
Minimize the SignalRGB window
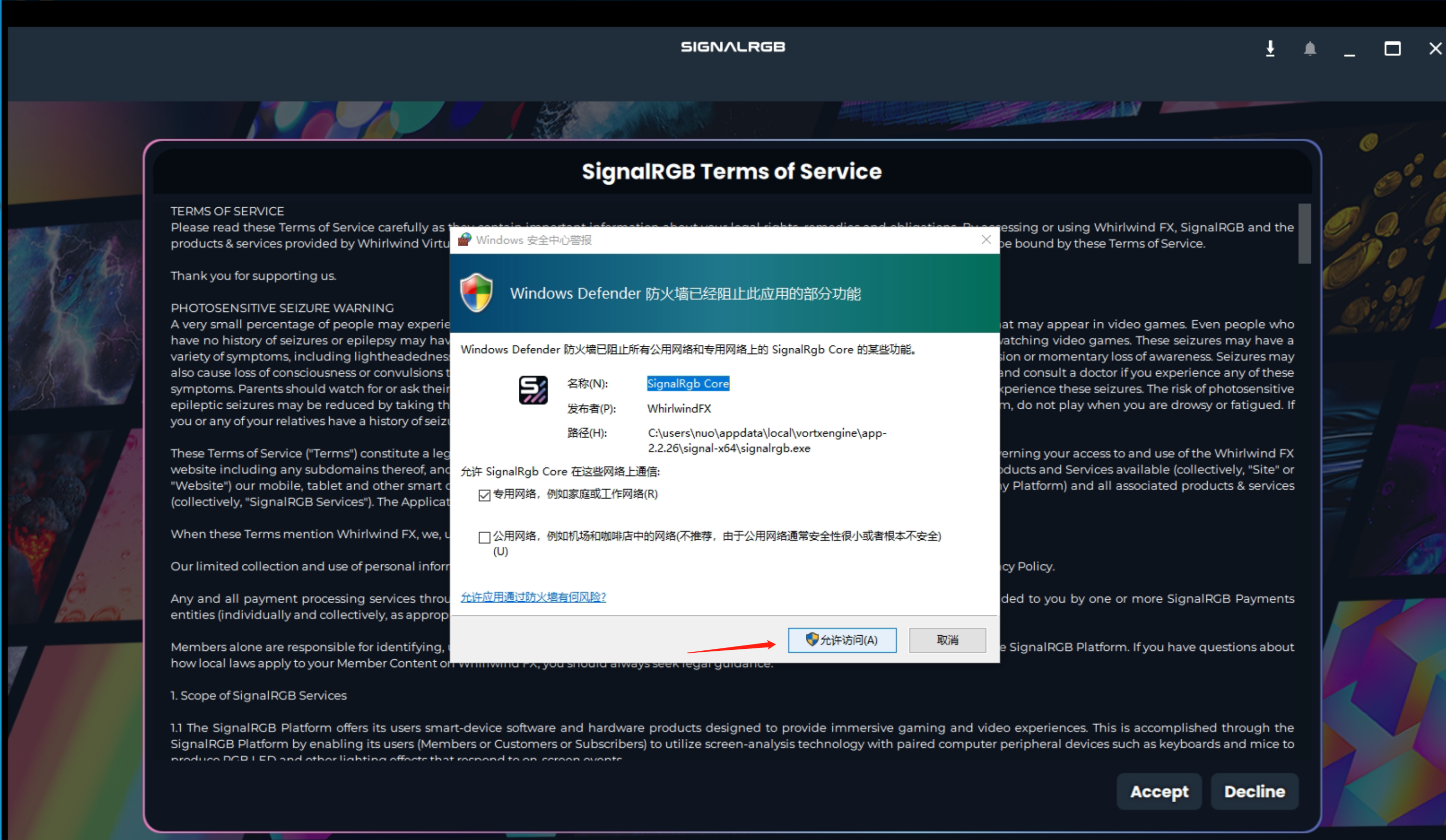pyautogui.click(x=1350, y=55)
